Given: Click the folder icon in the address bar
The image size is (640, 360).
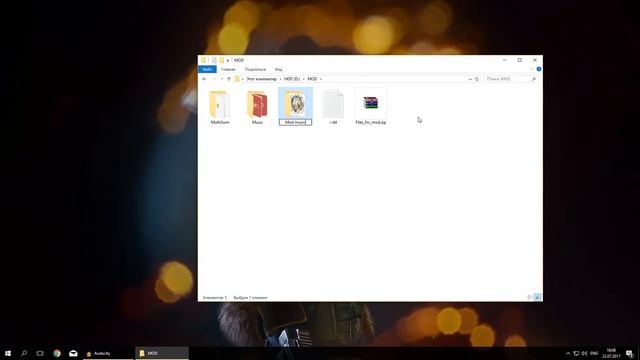Looking at the screenshot, I should (237, 79).
